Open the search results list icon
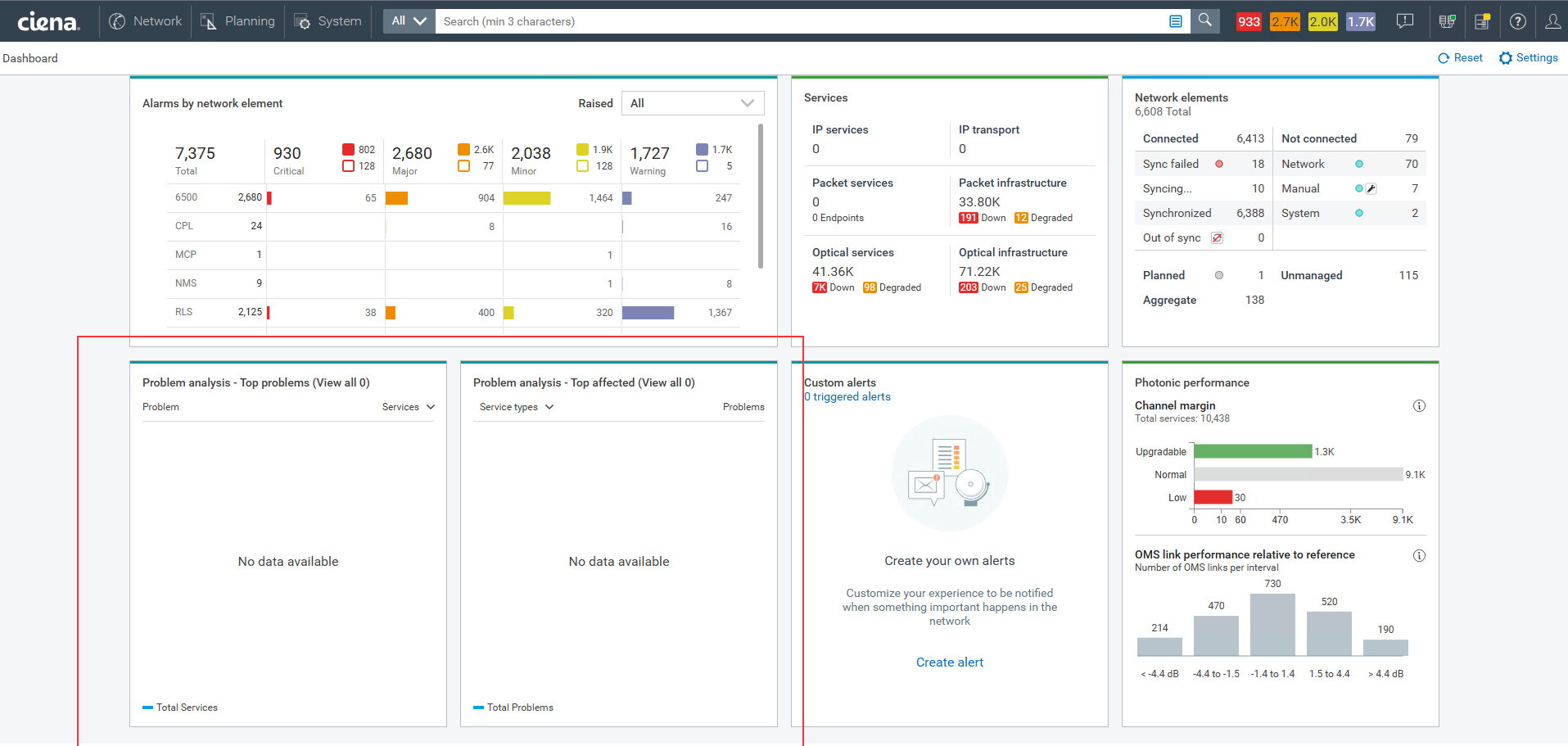The height and width of the screenshot is (746, 1568). (1176, 21)
